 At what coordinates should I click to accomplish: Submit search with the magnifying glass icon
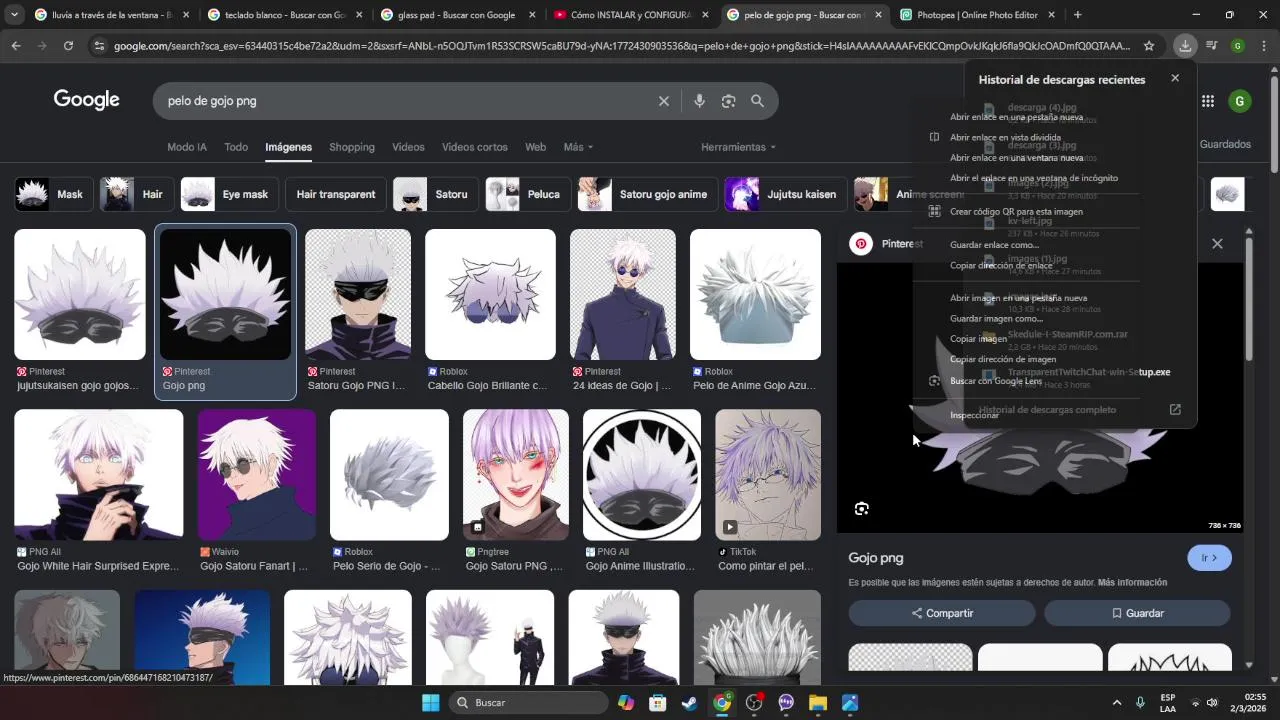pyautogui.click(x=757, y=101)
